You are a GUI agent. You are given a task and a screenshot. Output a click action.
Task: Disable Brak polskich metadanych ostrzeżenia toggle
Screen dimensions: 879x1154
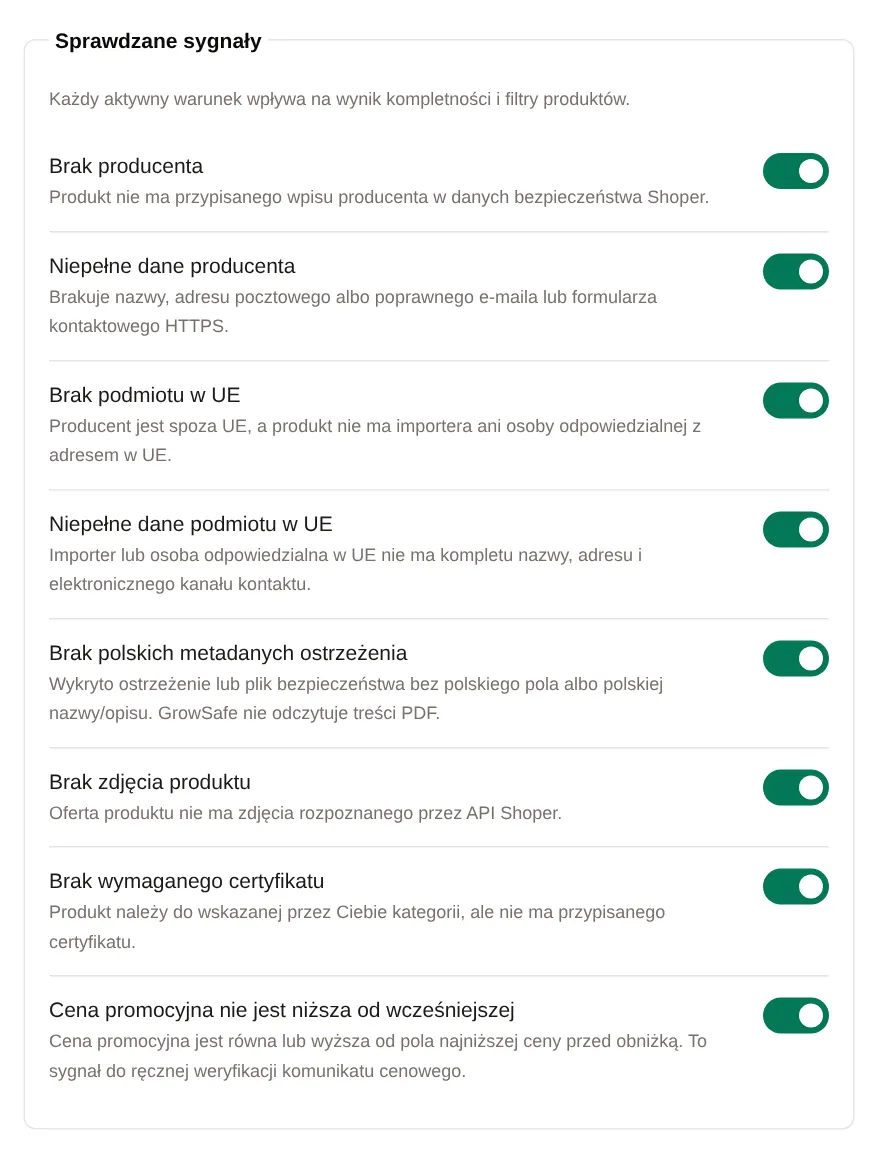(795, 658)
